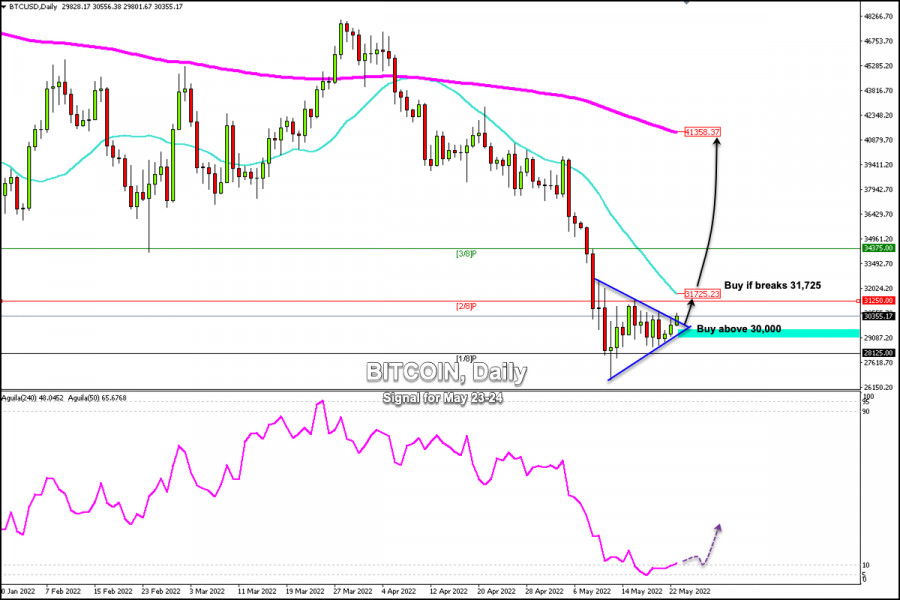Click the 12 Apr 2022 date label
900x600 pixels.
[x=448, y=591]
